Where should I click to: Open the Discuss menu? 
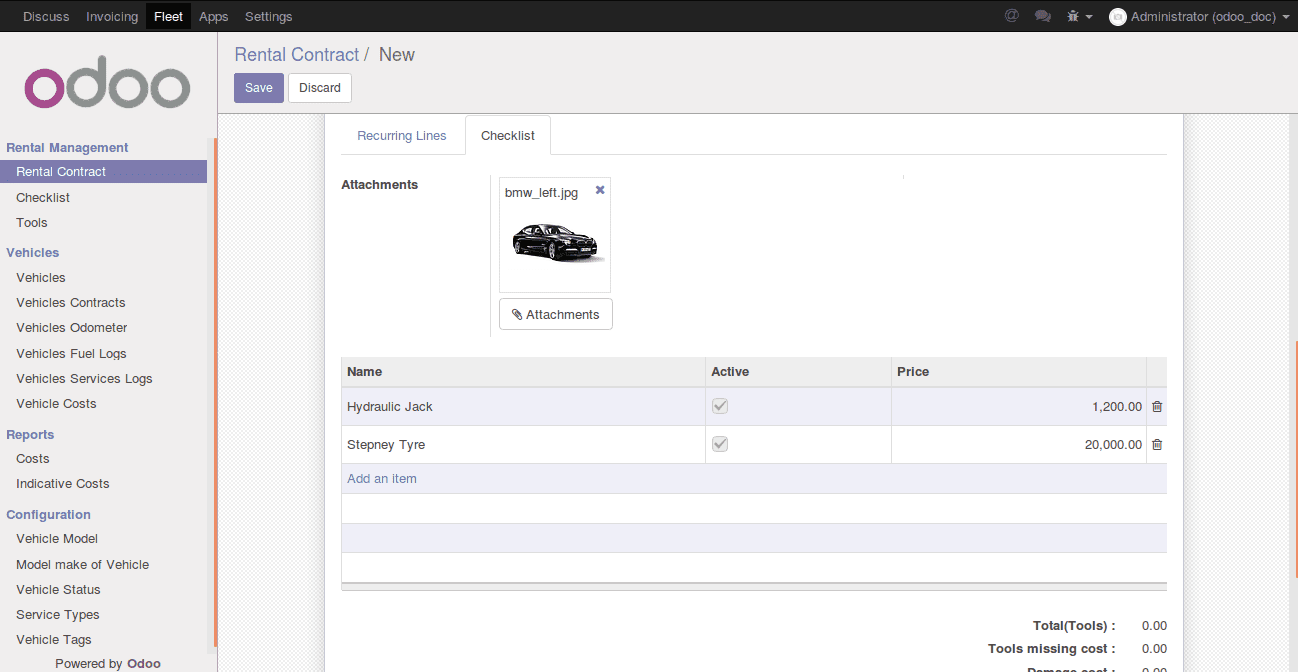[x=44, y=16]
